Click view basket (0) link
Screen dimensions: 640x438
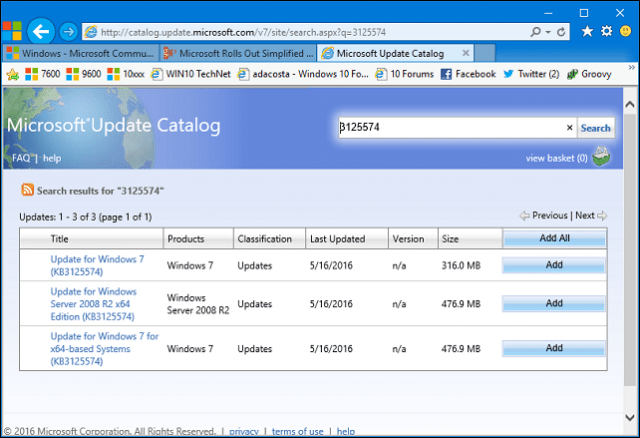pos(556,158)
